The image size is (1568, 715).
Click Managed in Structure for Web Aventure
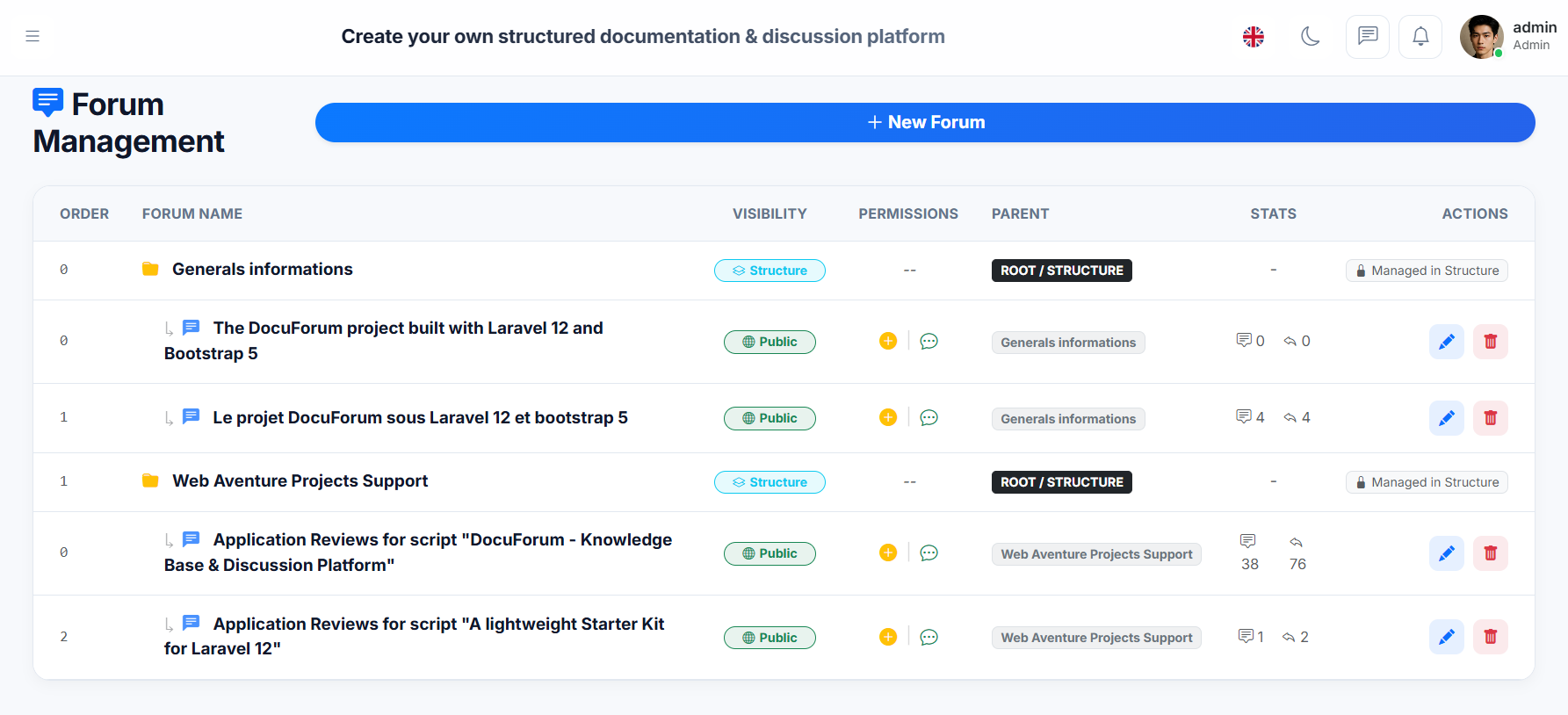1426,482
